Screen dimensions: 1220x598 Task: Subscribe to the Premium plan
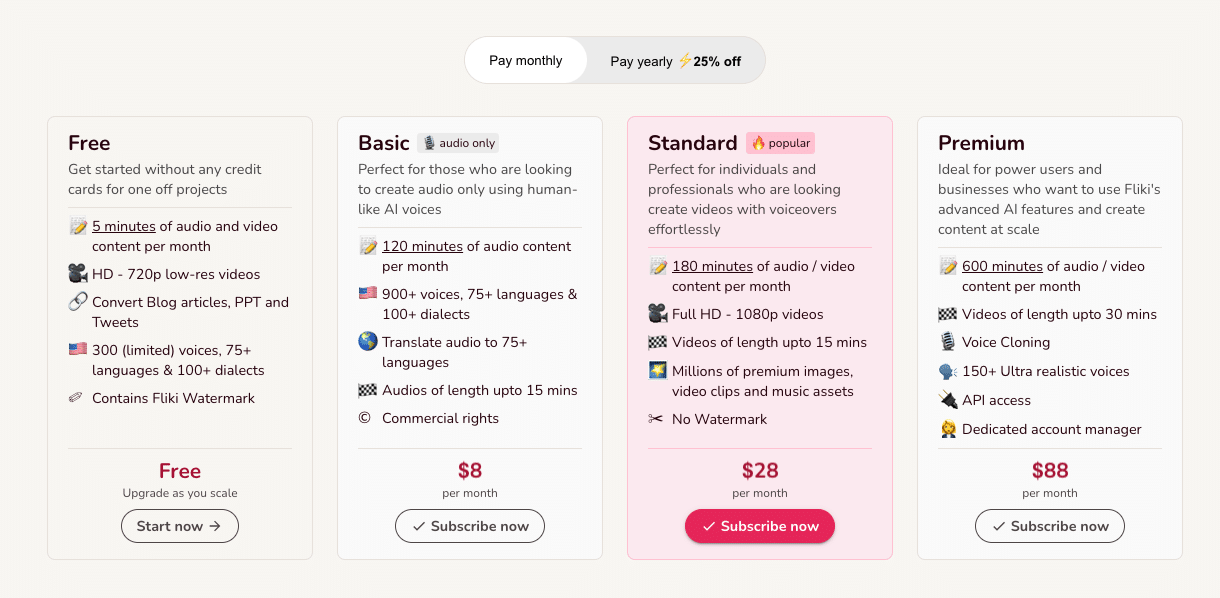tap(1050, 526)
